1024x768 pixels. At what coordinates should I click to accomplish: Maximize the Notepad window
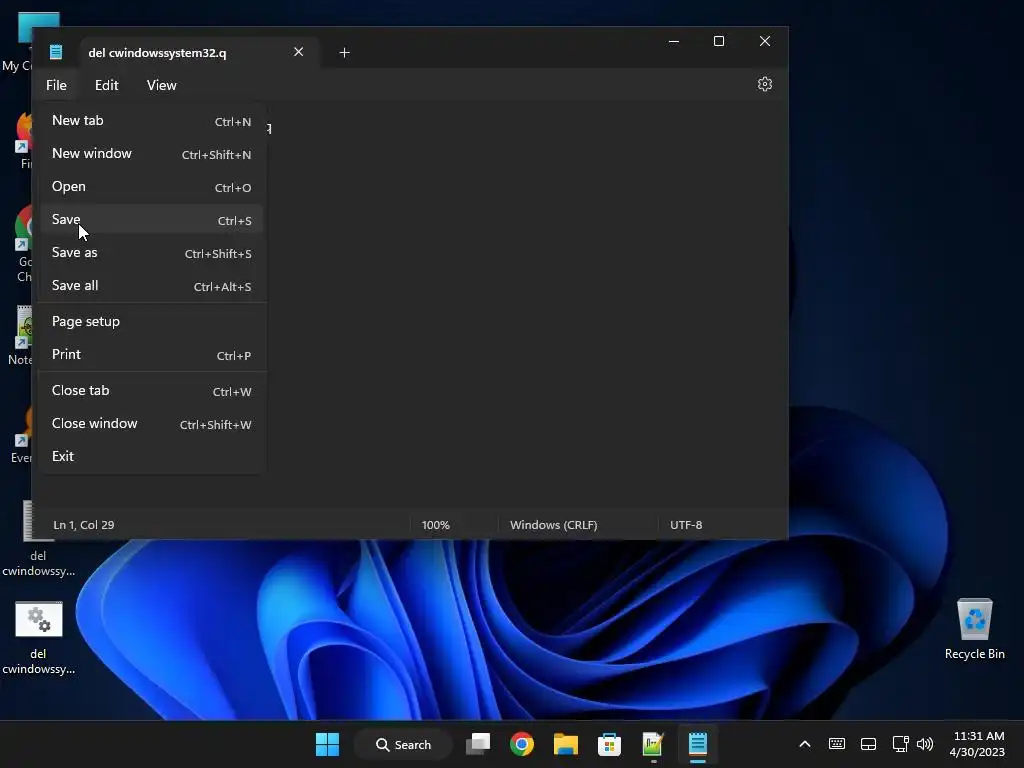click(x=719, y=41)
